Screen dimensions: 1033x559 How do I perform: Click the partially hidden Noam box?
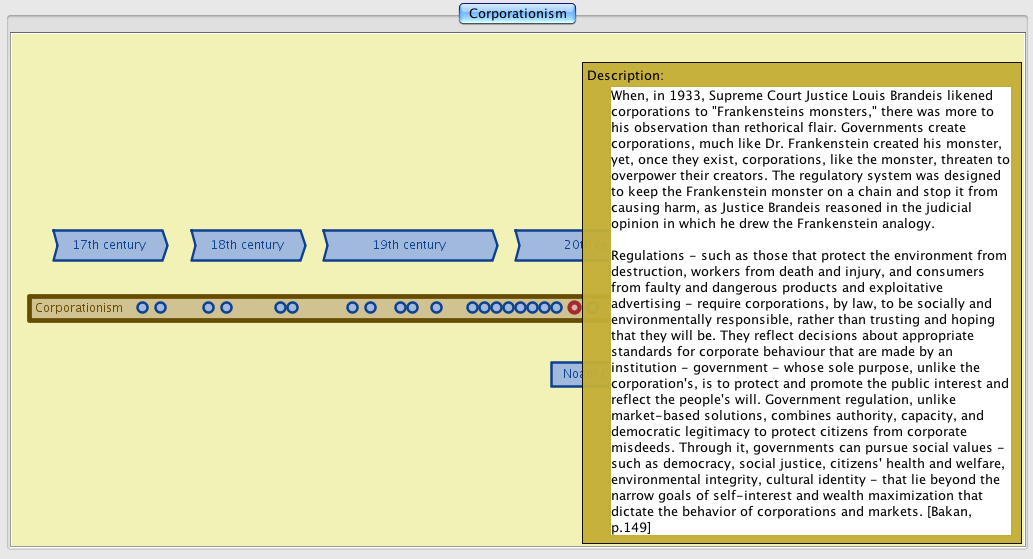pyautogui.click(x=567, y=374)
